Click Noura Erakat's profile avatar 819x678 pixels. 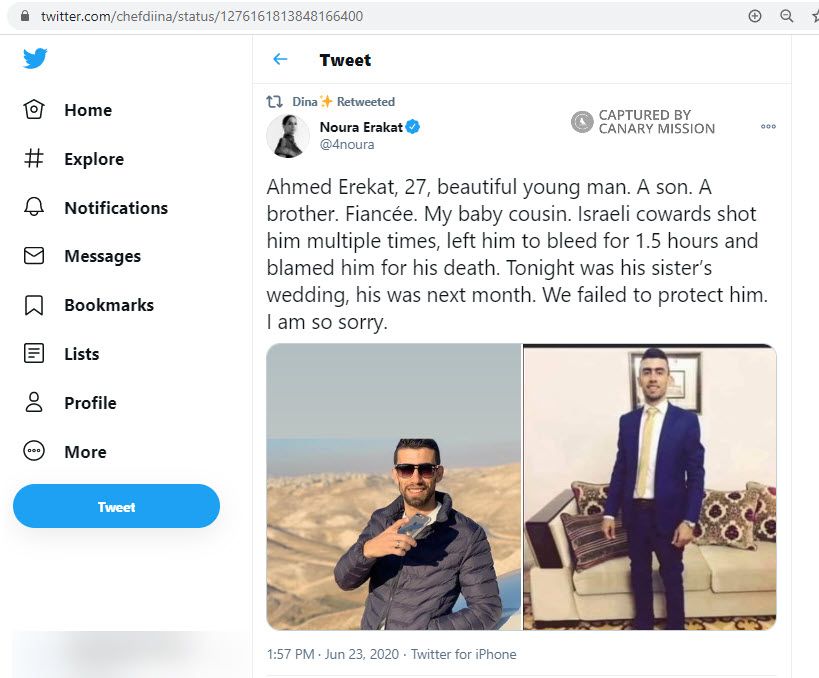coord(288,136)
